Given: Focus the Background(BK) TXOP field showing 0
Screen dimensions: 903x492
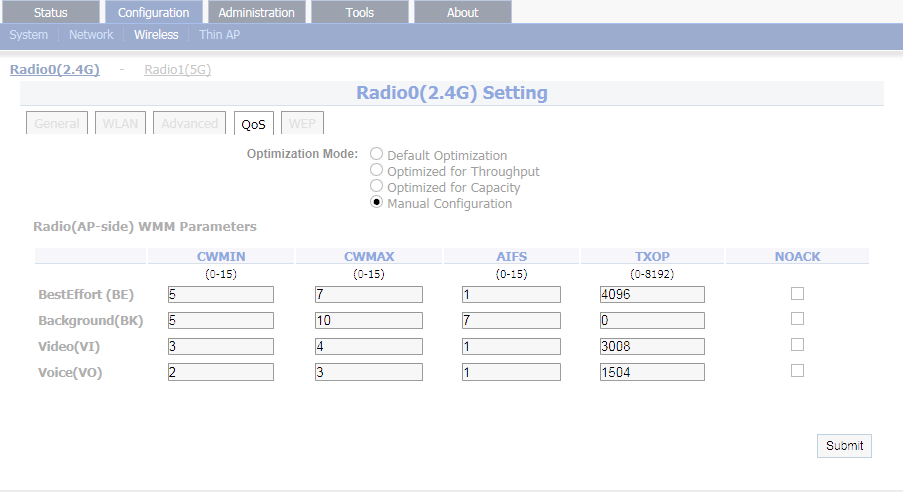Looking at the screenshot, I should (652, 320).
